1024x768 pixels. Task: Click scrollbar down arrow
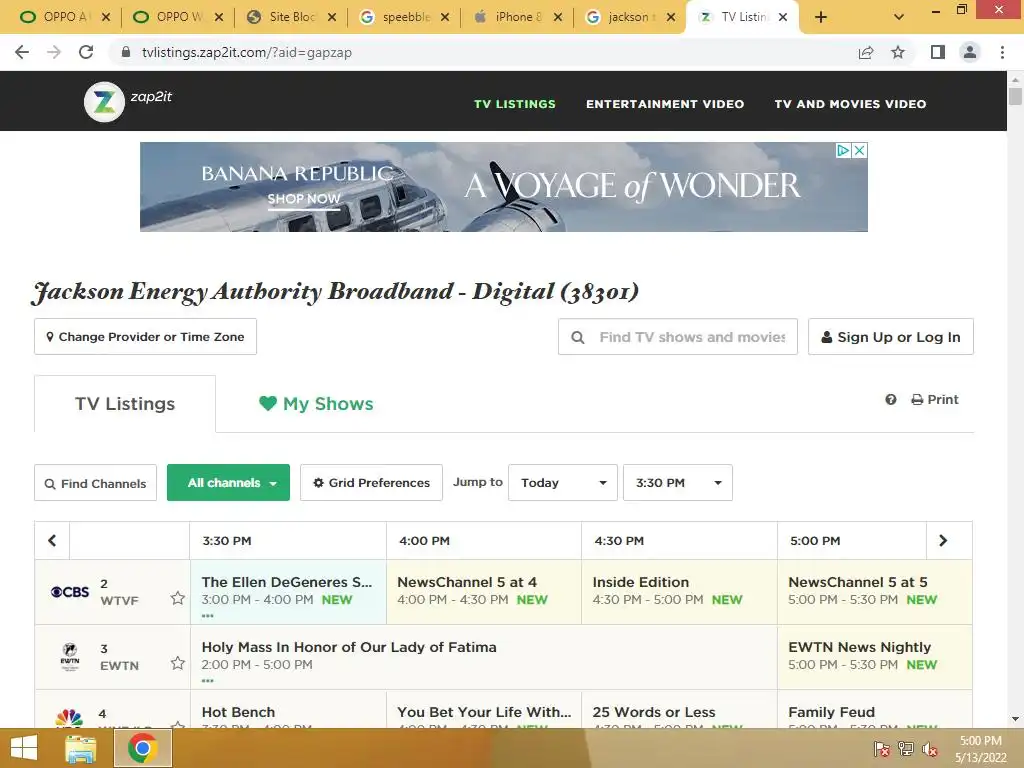(x=1015, y=719)
